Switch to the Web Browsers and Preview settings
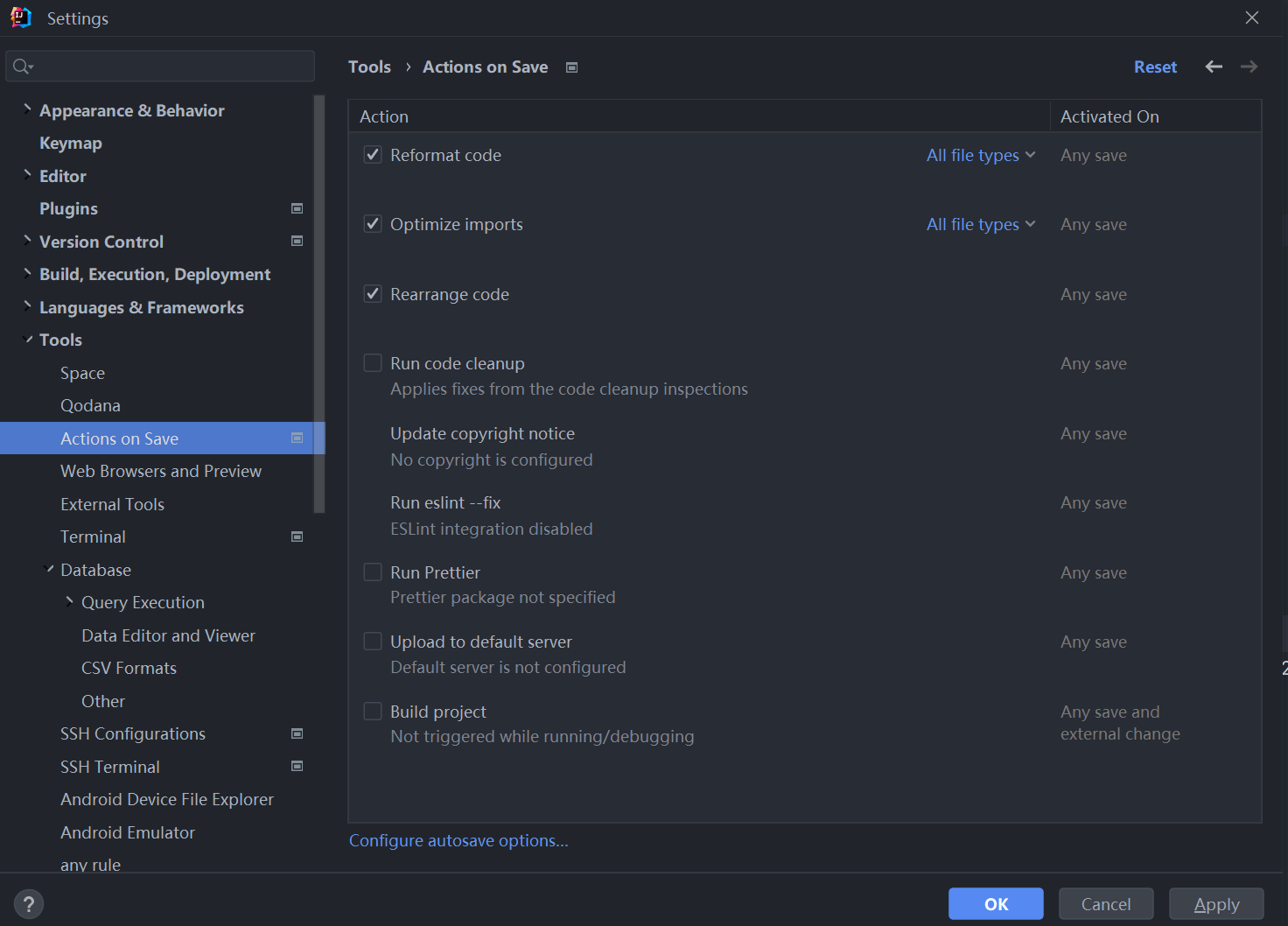The height and width of the screenshot is (926, 1288). pos(161,471)
